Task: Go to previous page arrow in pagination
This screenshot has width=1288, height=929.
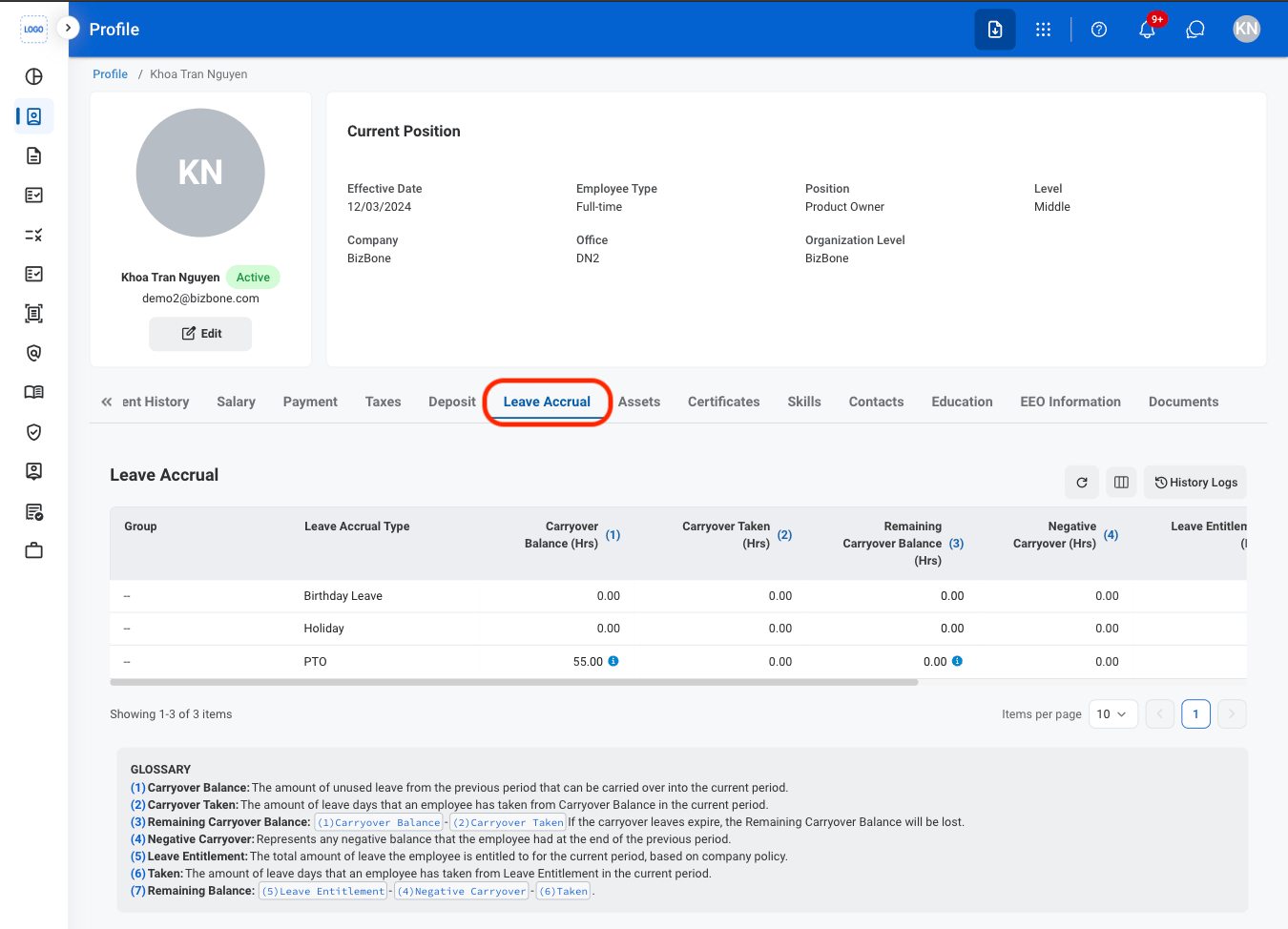Action: [1160, 714]
